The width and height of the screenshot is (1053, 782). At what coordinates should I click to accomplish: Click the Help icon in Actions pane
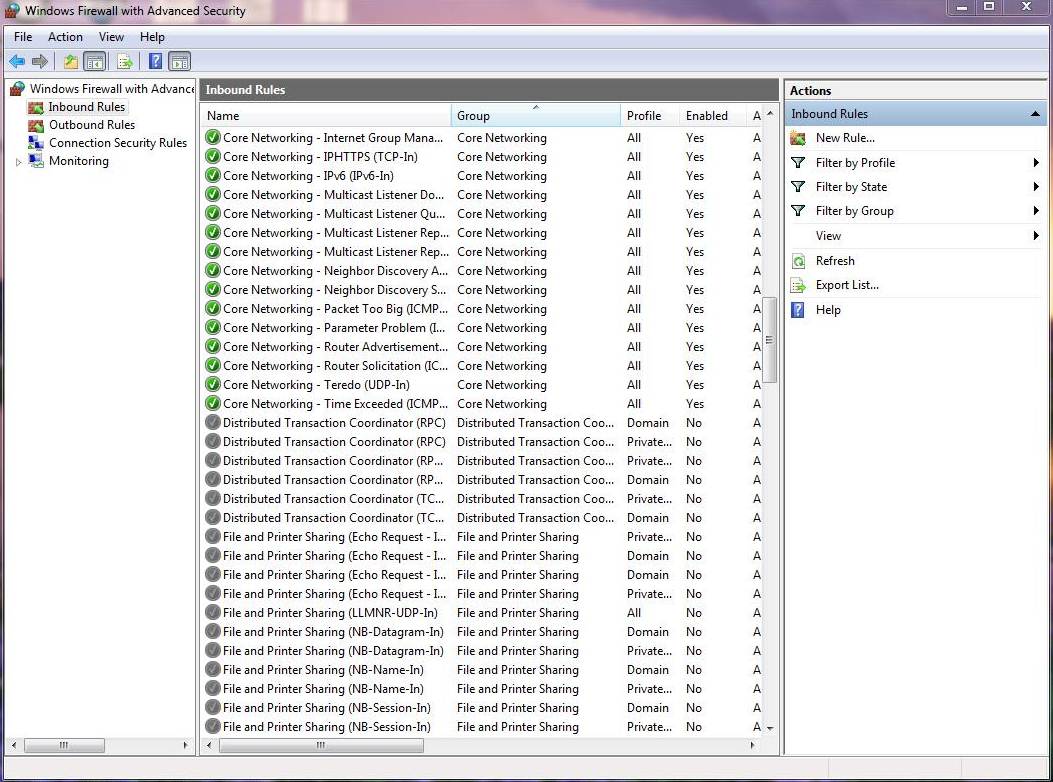coord(797,310)
